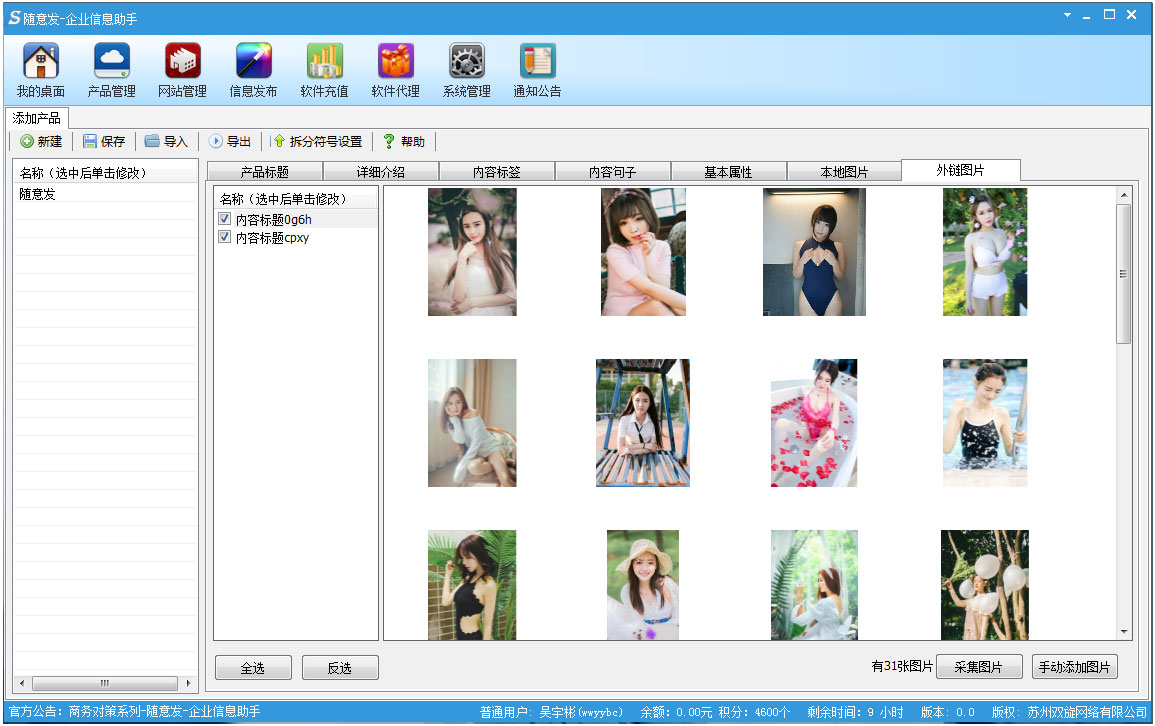Open 通知公告 announcements icon

537,62
